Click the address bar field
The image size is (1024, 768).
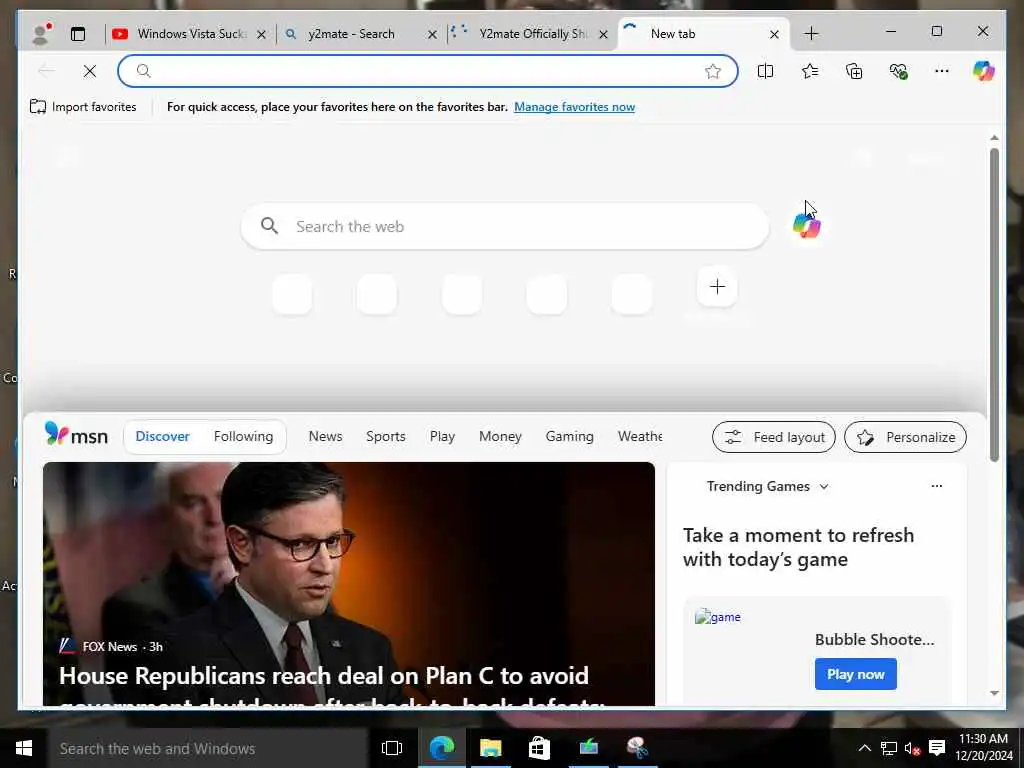pyautogui.click(x=428, y=71)
